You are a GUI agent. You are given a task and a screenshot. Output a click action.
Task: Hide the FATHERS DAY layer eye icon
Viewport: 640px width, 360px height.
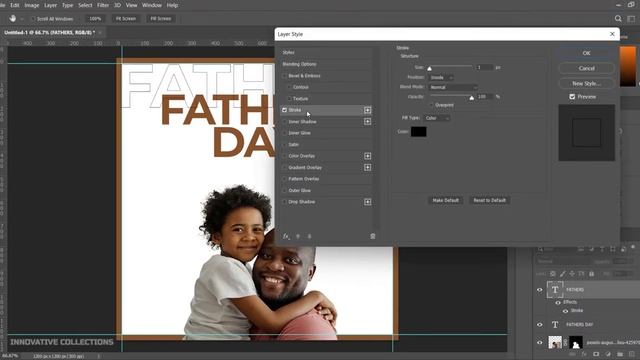540,324
